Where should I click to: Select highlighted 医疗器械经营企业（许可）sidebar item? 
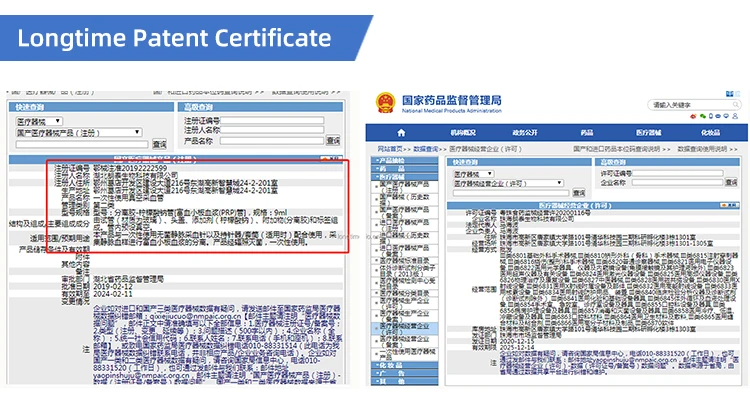tap(405, 329)
